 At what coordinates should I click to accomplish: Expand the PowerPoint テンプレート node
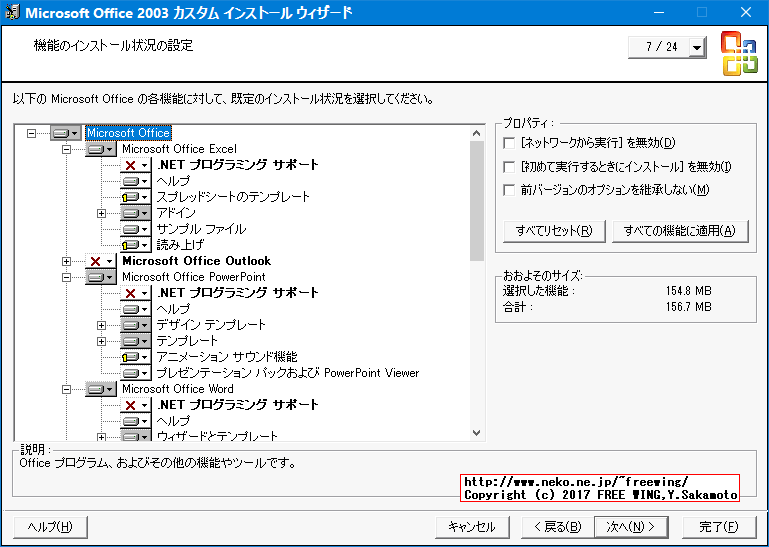(101, 341)
